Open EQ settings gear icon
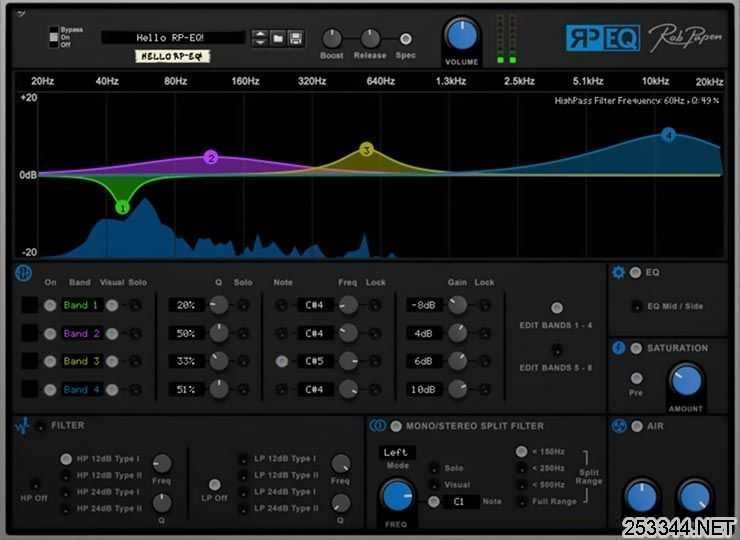 pyautogui.click(x=618, y=272)
